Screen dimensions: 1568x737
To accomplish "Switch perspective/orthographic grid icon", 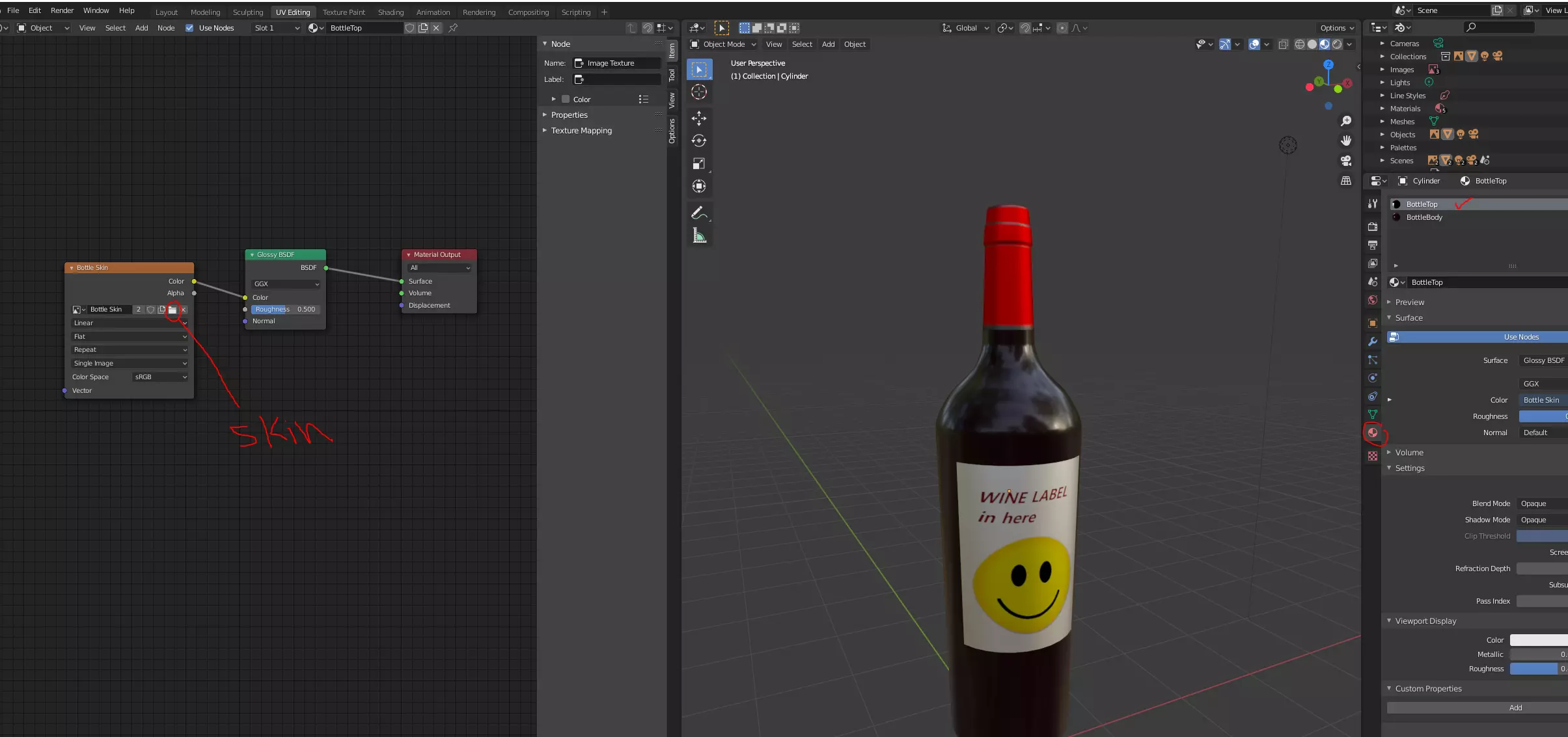I will coord(1346,181).
